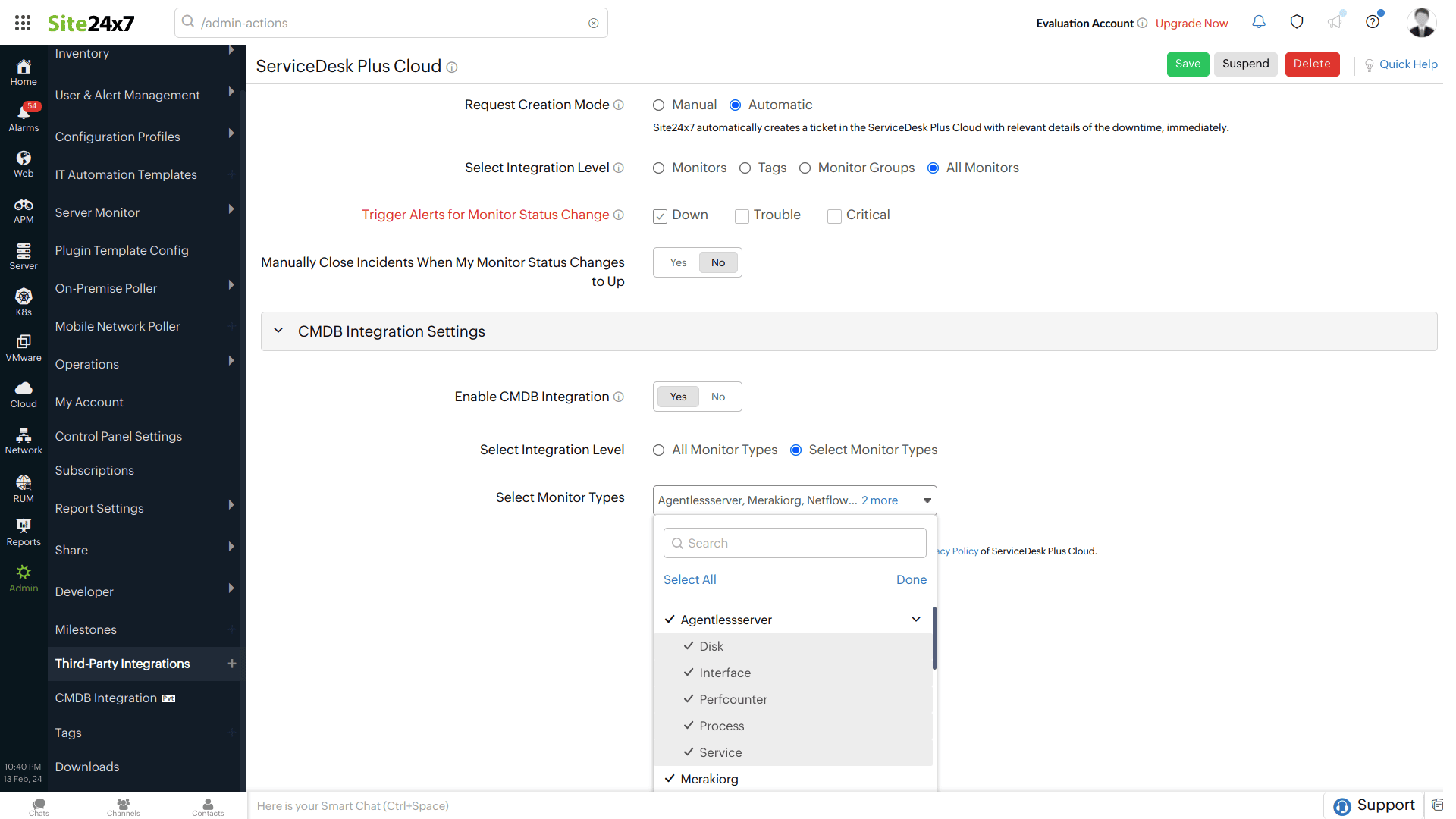Image resolution: width=1456 pixels, height=819 pixels.
Task: Open the VMware sidebar icon
Action: [24, 348]
